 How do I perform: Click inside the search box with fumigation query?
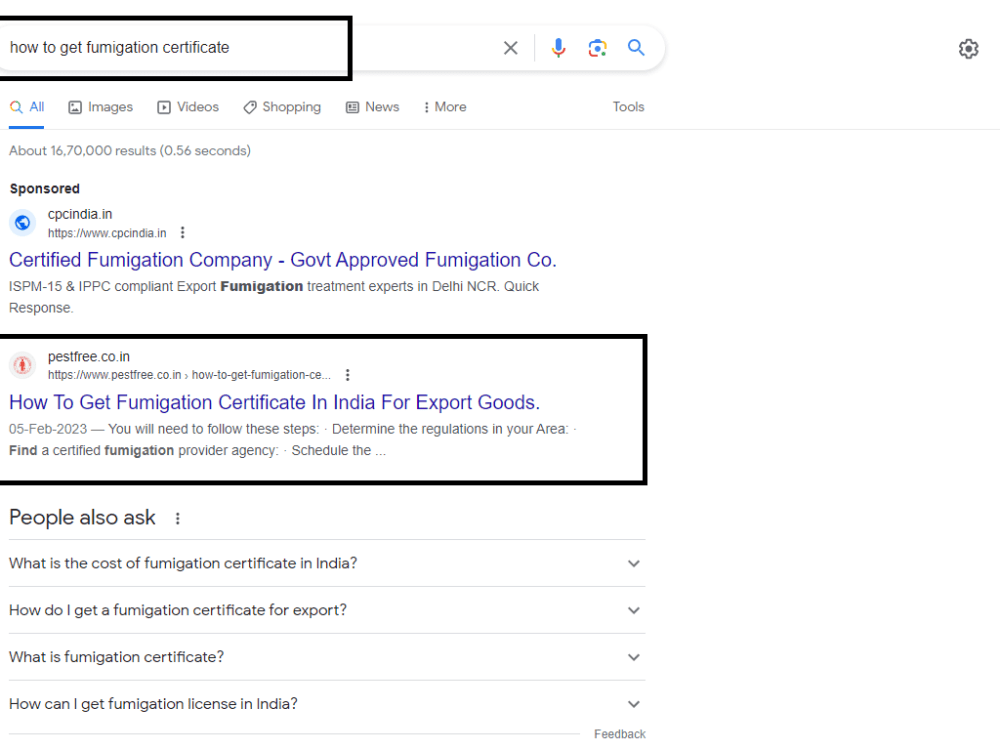pyautogui.click(x=249, y=48)
